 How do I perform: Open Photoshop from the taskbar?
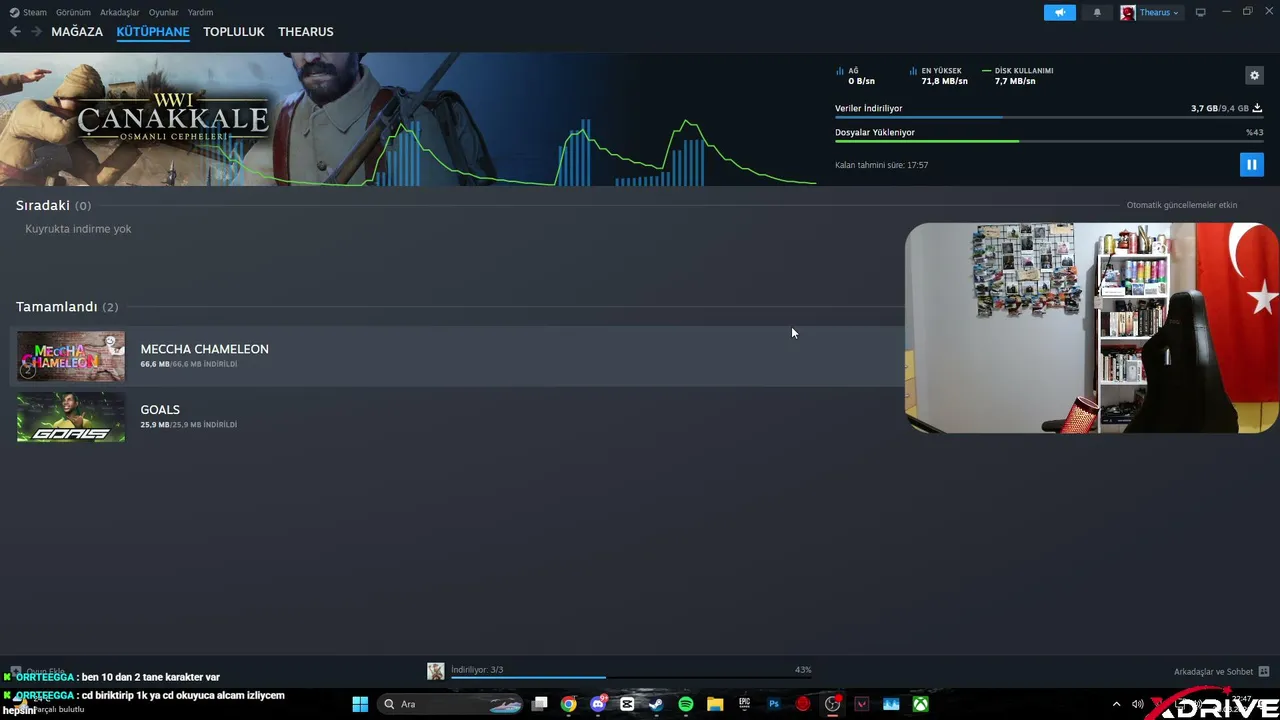[x=774, y=704]
